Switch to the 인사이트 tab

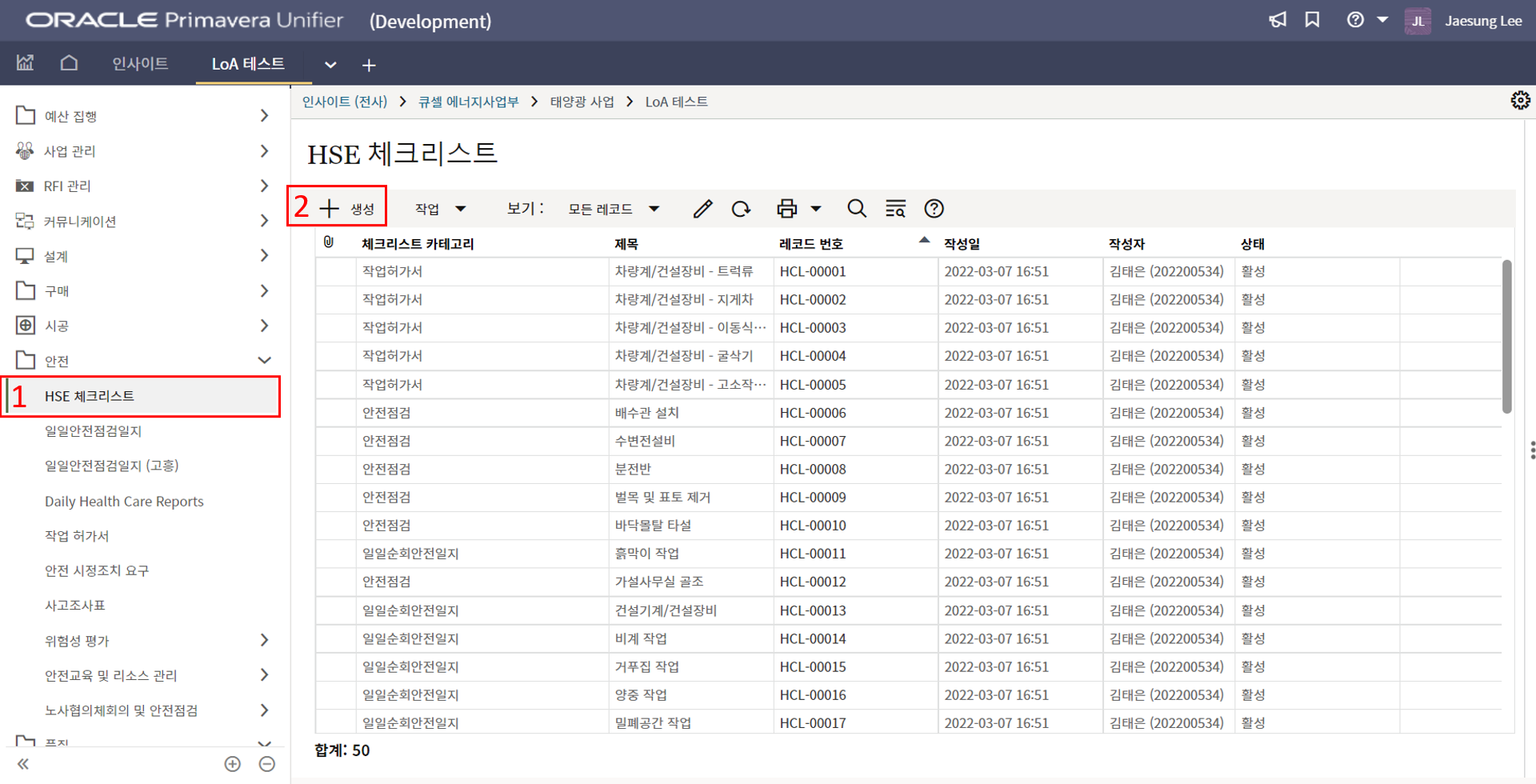(140, 63)
